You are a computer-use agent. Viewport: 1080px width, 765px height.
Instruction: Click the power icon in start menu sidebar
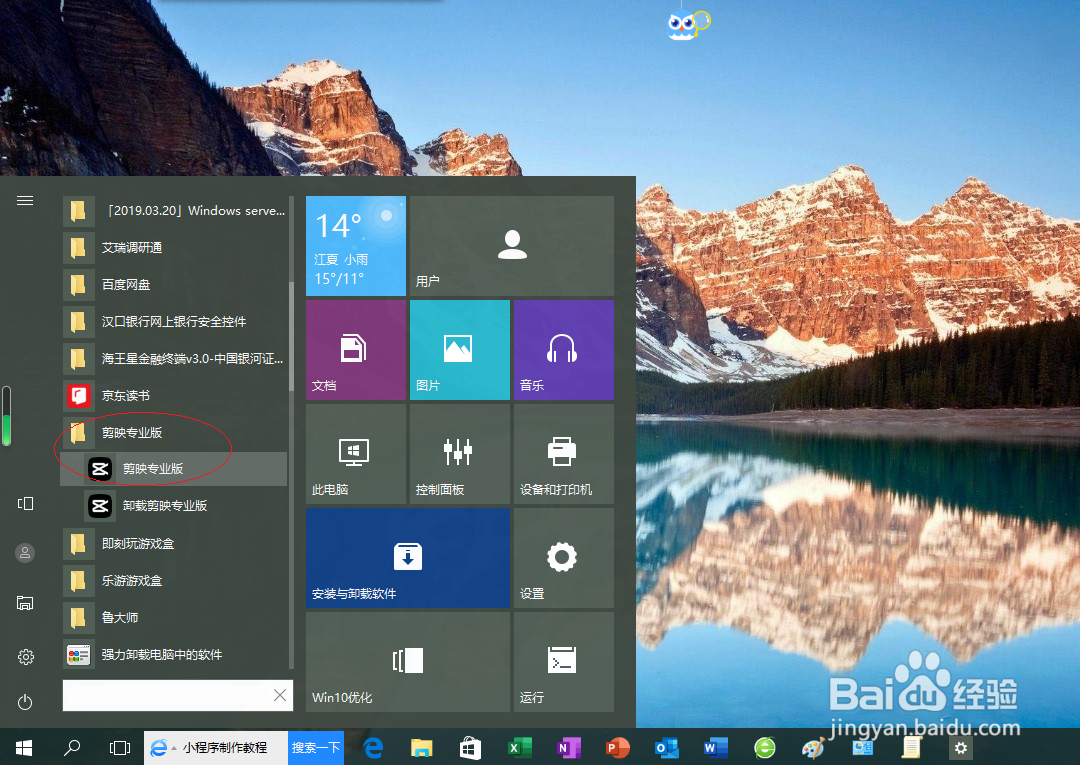[25, 702]
